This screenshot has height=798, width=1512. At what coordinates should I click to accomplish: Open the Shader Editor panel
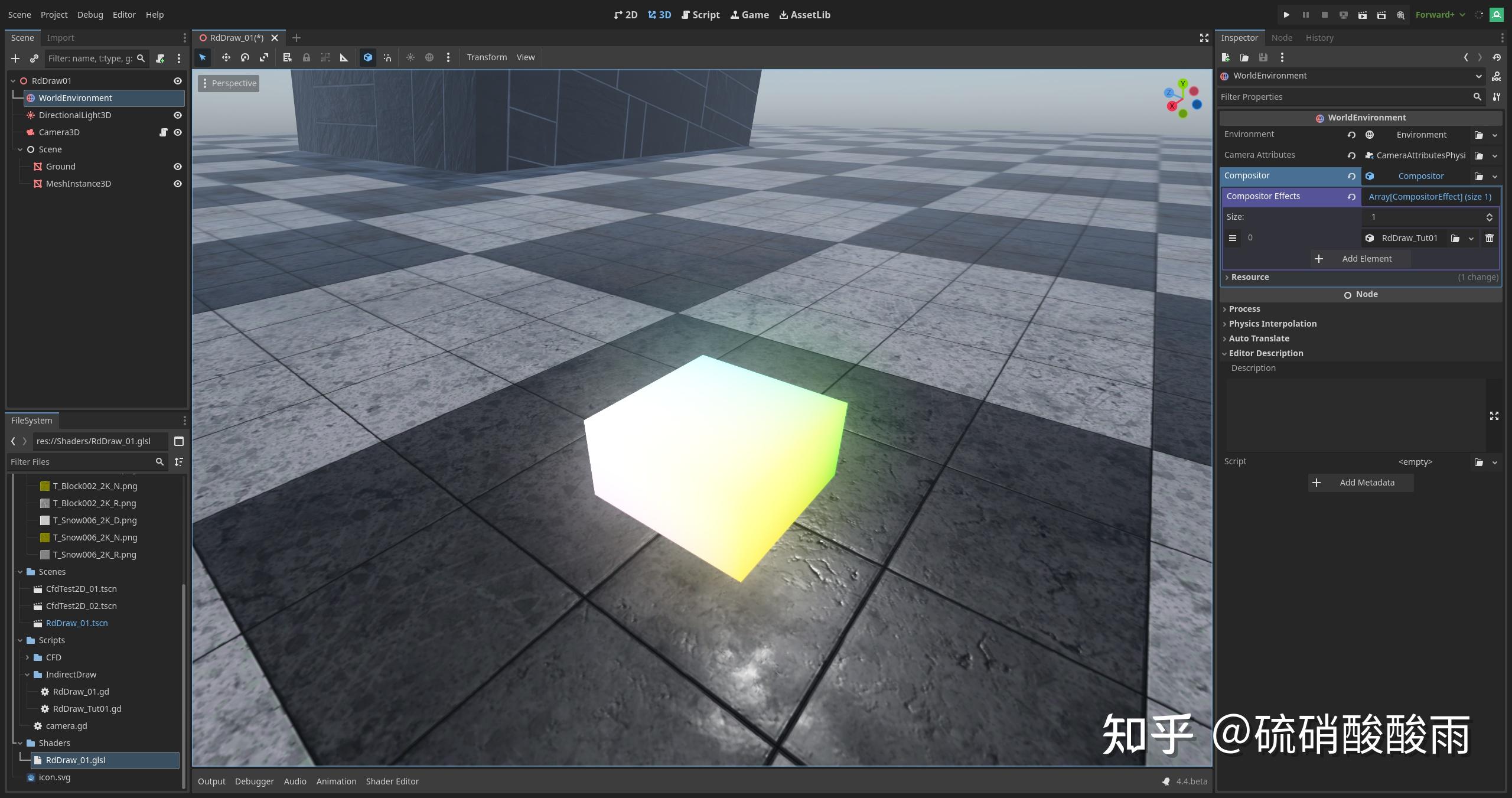click(x=392, y=781)
